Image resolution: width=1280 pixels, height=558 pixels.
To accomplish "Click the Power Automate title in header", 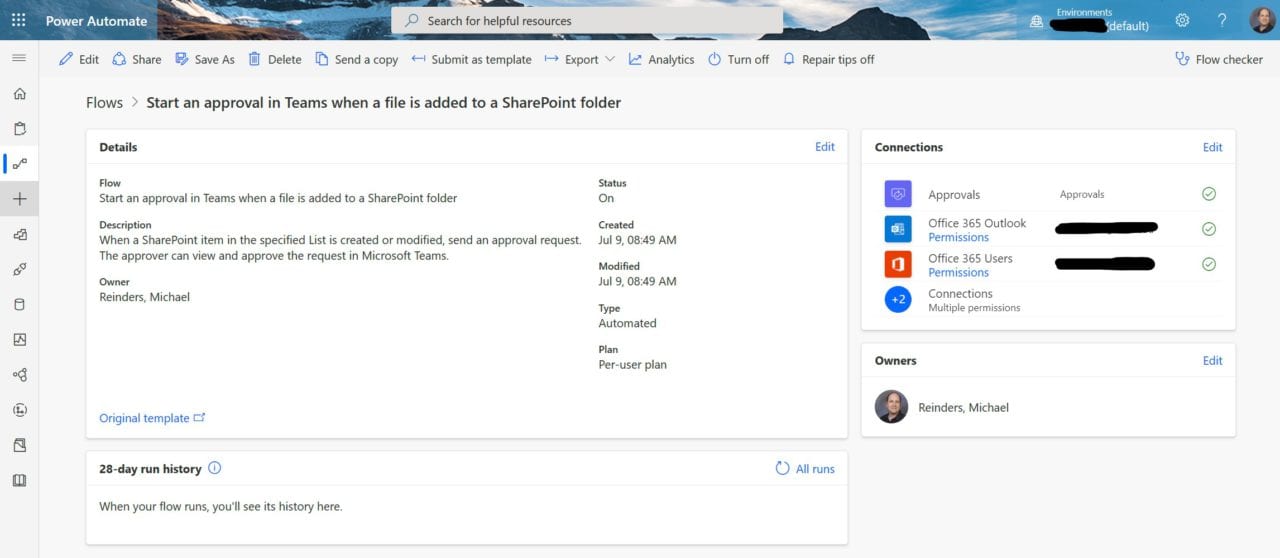I will (x=96, y=20).
